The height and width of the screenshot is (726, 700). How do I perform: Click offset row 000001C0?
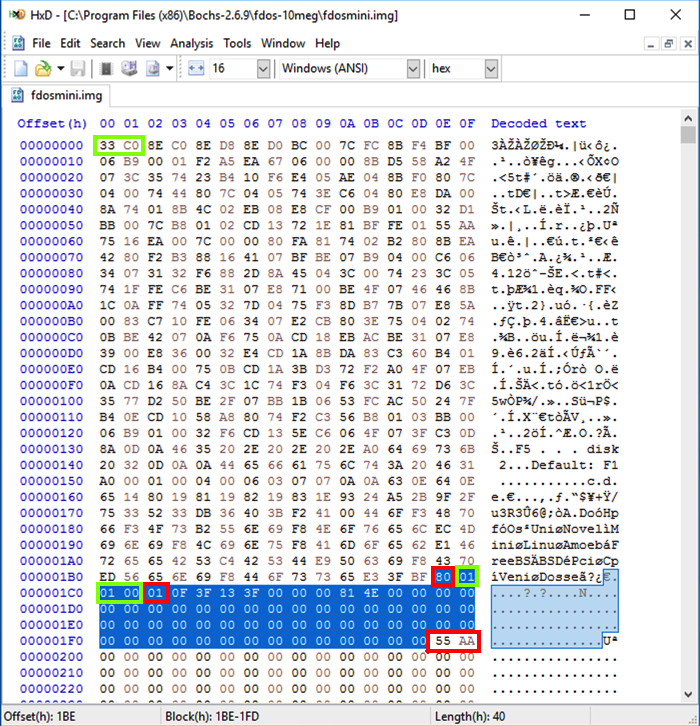point(51,593)
